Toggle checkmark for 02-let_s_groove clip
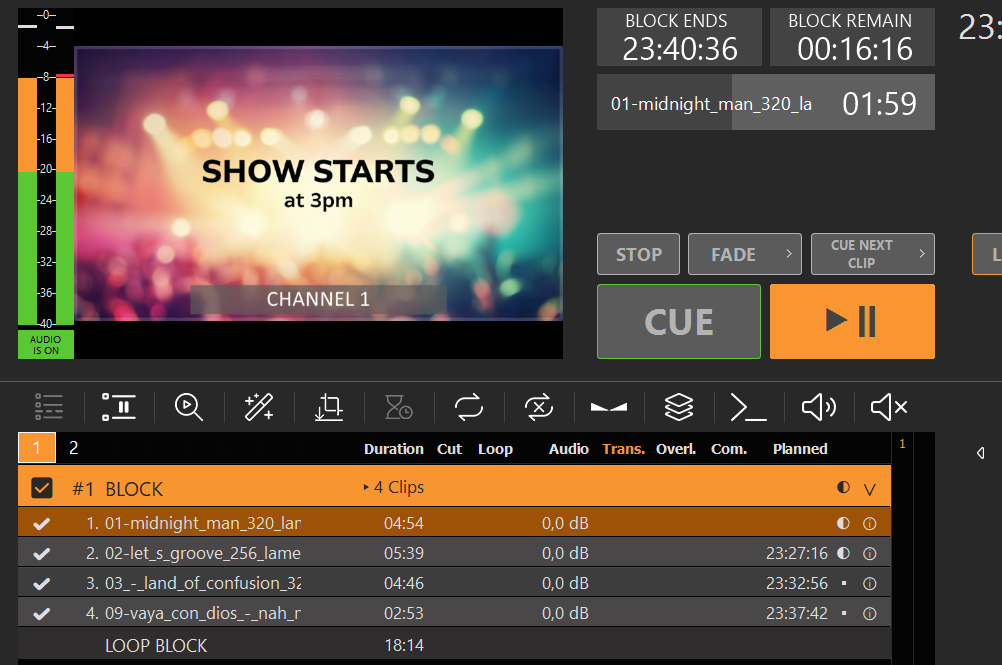 click(x=42, y=553)
